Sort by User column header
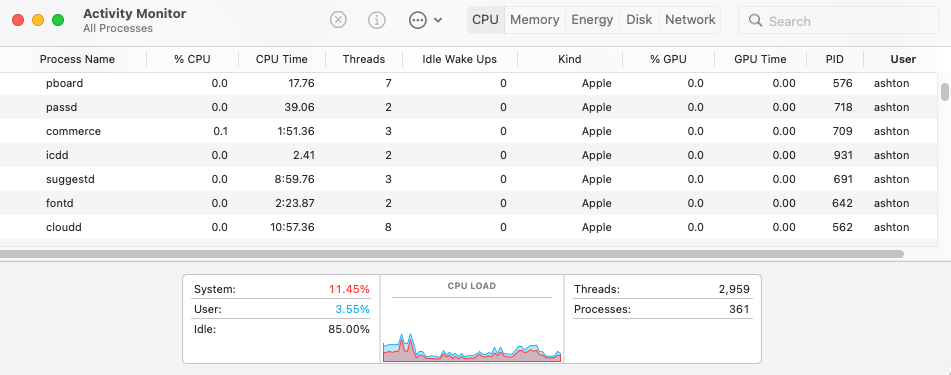The height and width of the screenshot is (375, 951). click(902, 59)
